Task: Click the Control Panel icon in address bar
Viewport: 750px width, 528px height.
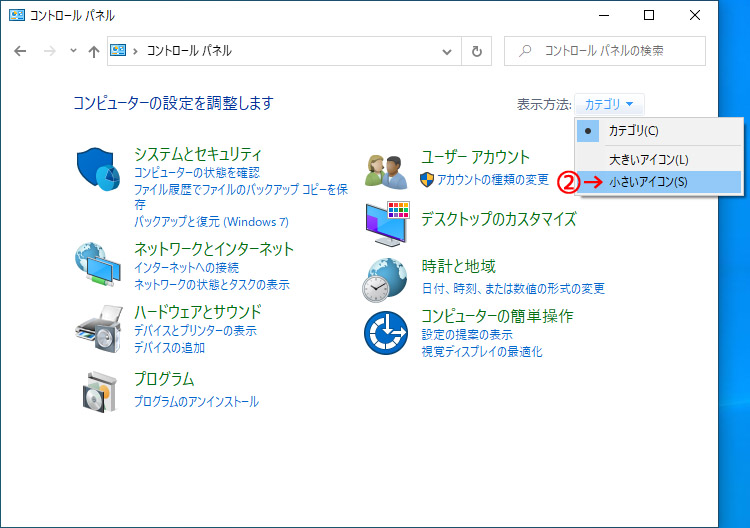Action: [x=118, y=50]
